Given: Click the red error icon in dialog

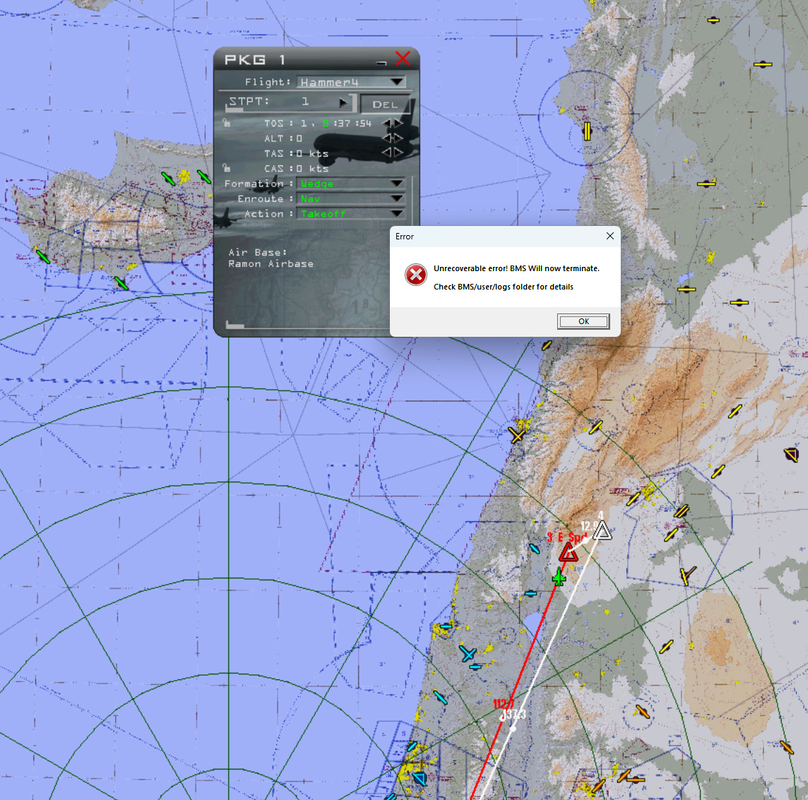Looking at the screenshot, I should coord(415,275).
